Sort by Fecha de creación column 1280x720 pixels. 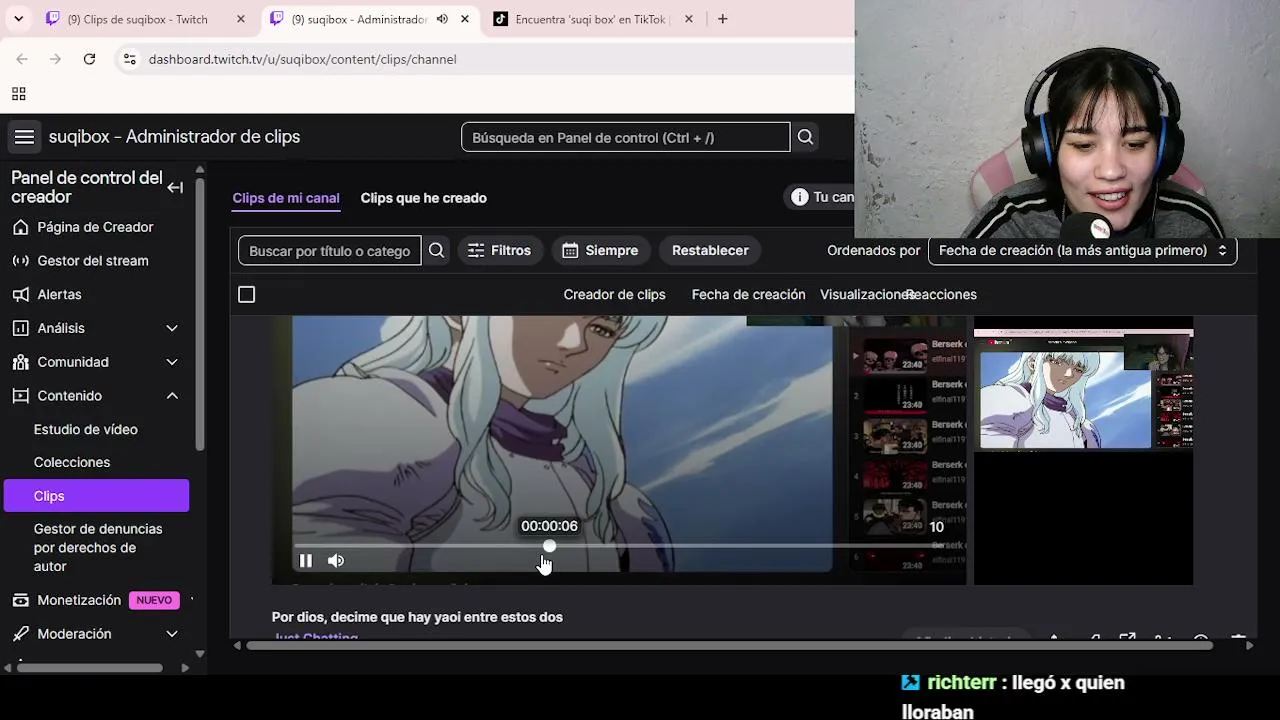point(748,294)
